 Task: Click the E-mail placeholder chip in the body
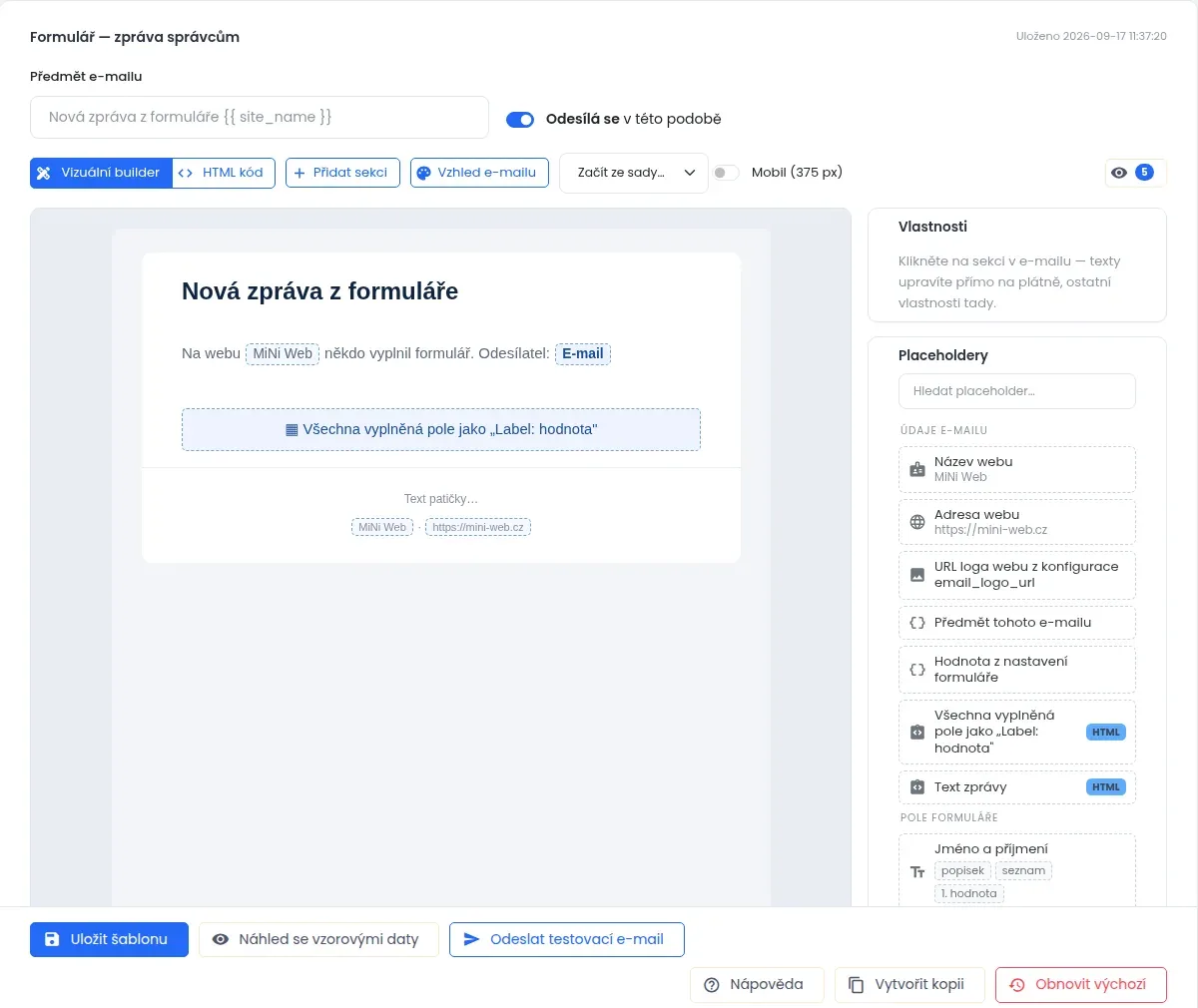point(582,353)
